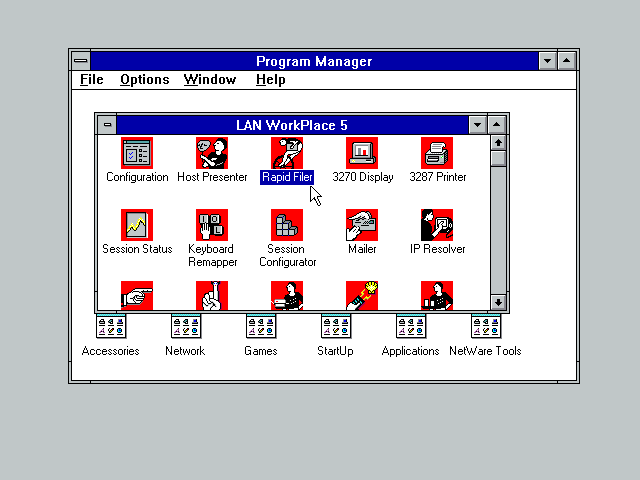Click the Session Status icon
The height and width of the screenshot is (480, 640).
coord(137,225)
